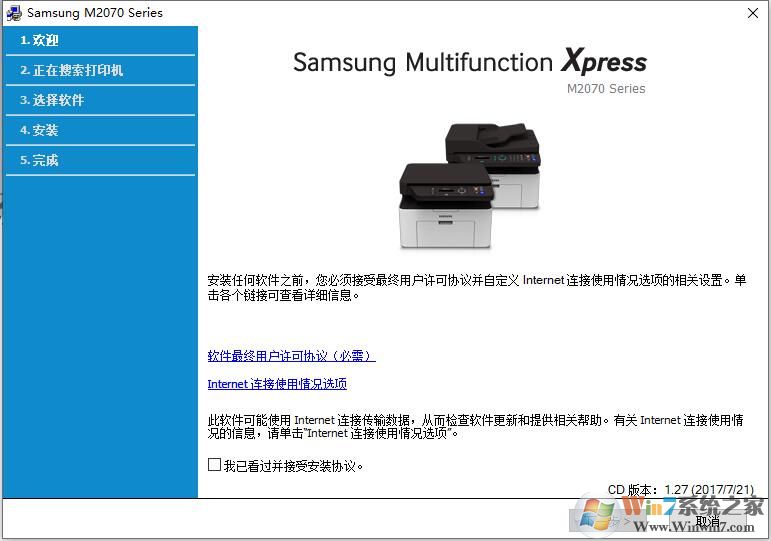Check the 我已看过并接受安装协议 checkbox
The height and width of the screenshot is (541, 771).
[x=214, y=465]
